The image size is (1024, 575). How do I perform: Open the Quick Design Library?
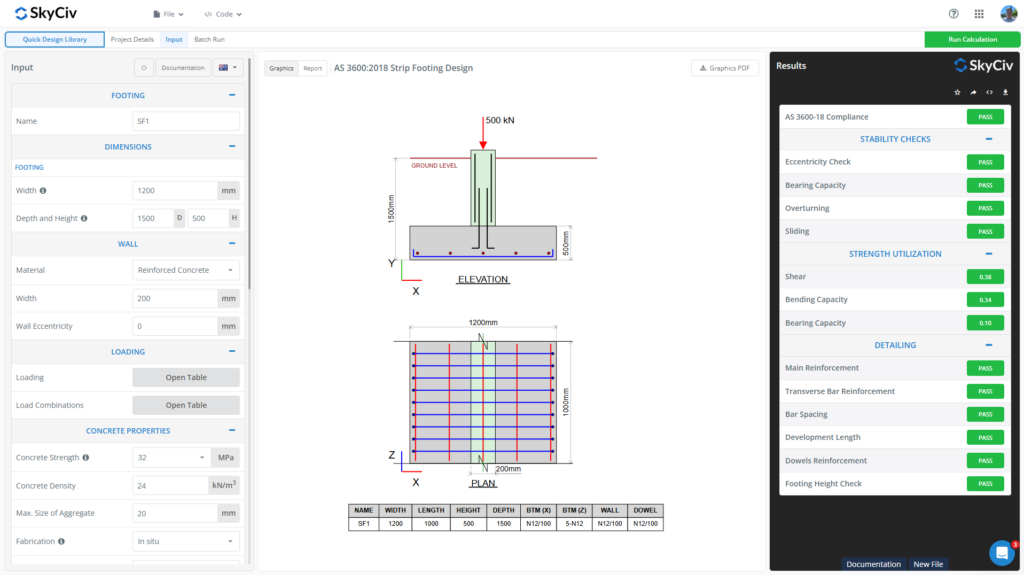click(55, 39)
